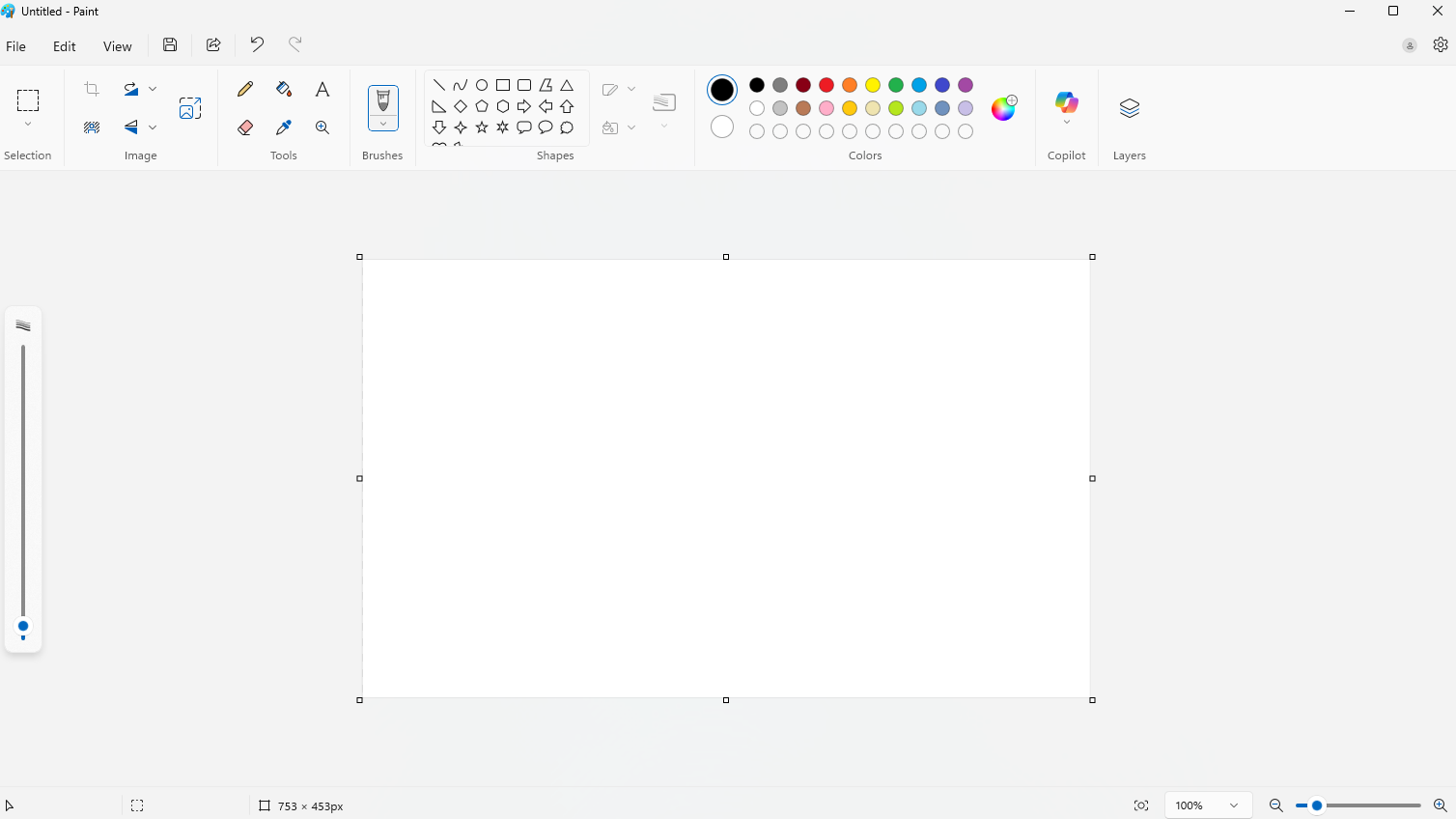The image size is (1456, 819).
Task: Click the brush size slider on left
Action: click(23, 492)
